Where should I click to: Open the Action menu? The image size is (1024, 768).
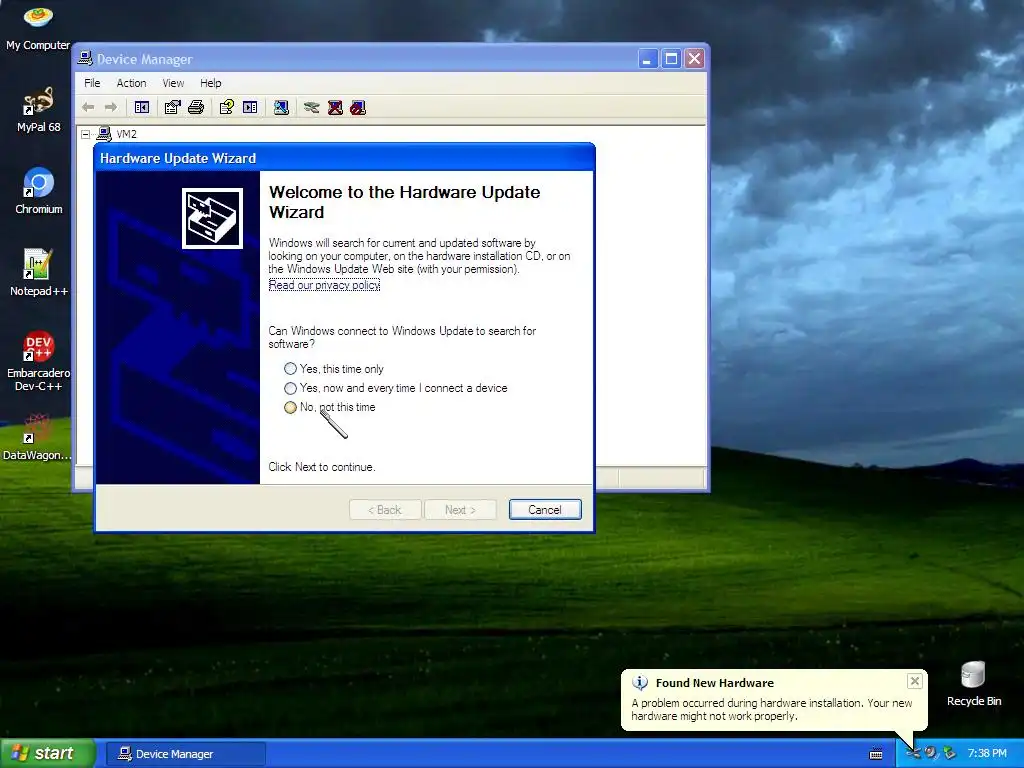click(x=131, y=83)
